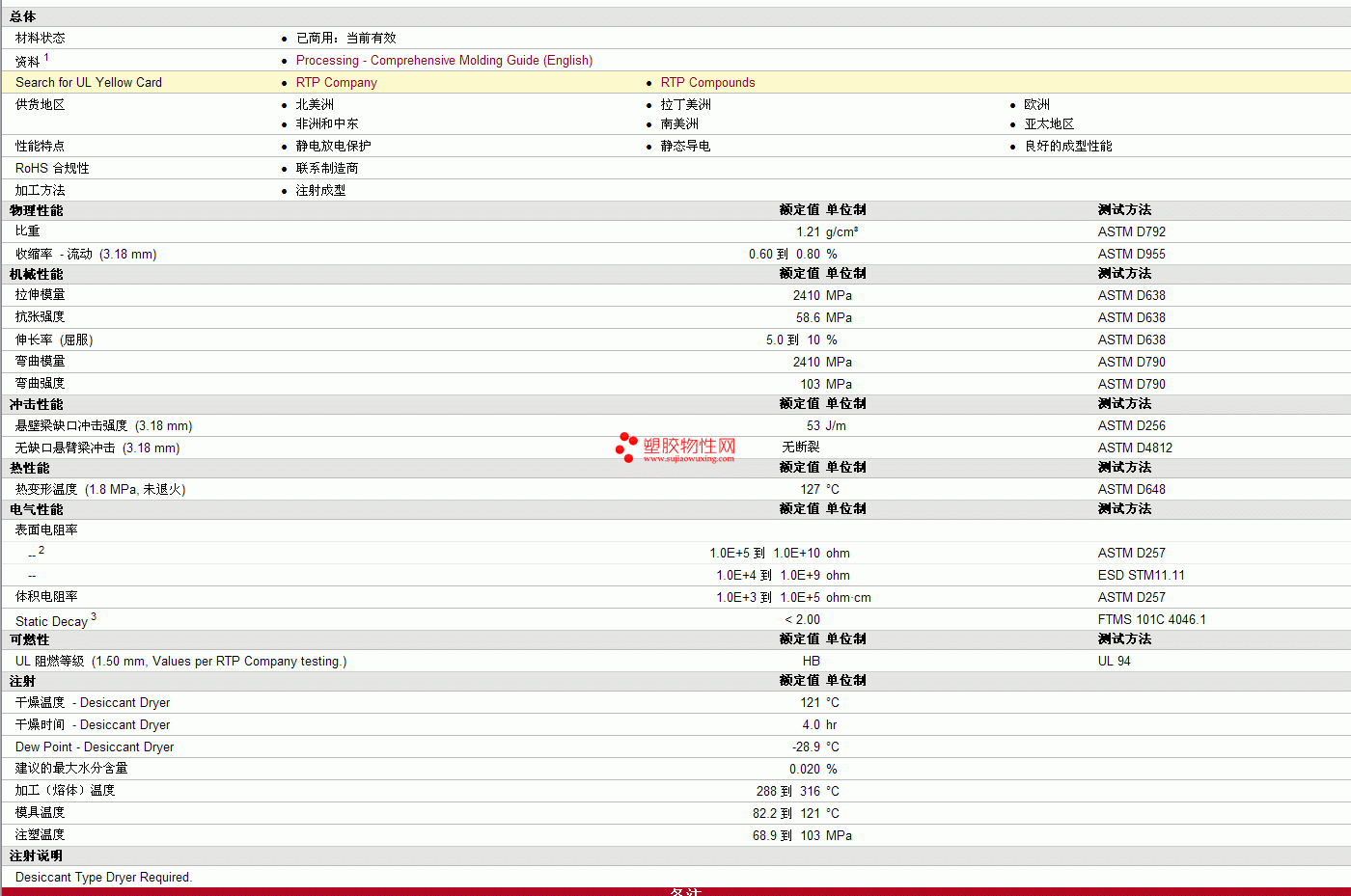Click the 静态导电 feature entry
Viewport: 1351px width, 896px height.
pos(686,146)
